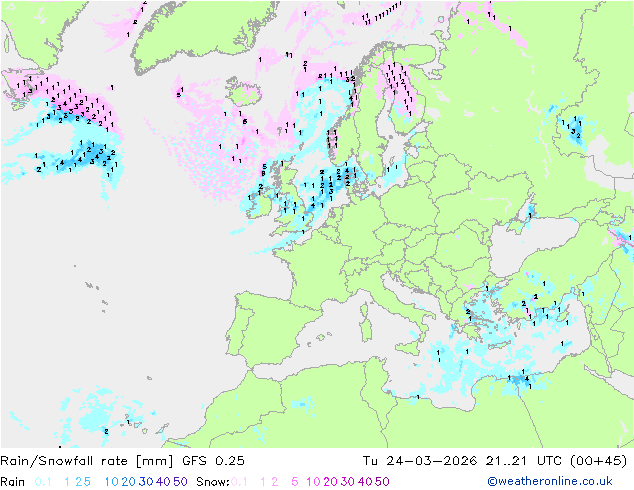Pick the Snow legend value 50
This screenshot has width=634, height=490.
382,482
